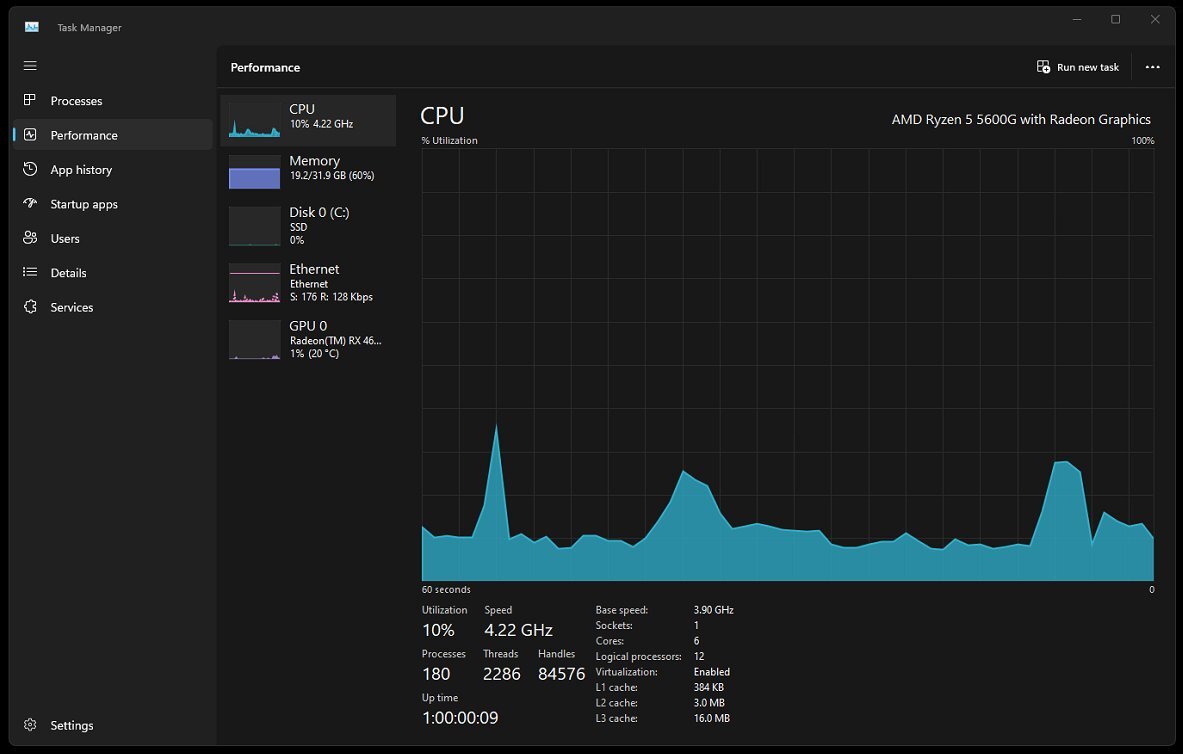Click the 4.22 GHz speed value below graph

518,630
